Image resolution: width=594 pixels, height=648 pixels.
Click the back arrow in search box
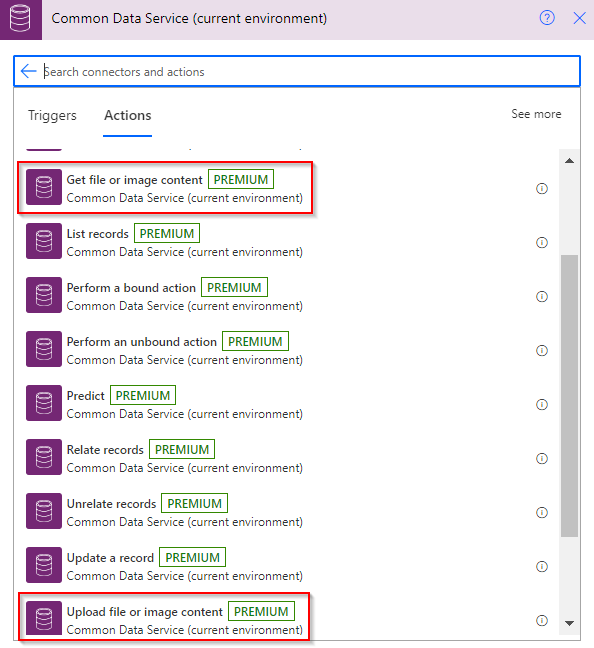coord(29,71)
